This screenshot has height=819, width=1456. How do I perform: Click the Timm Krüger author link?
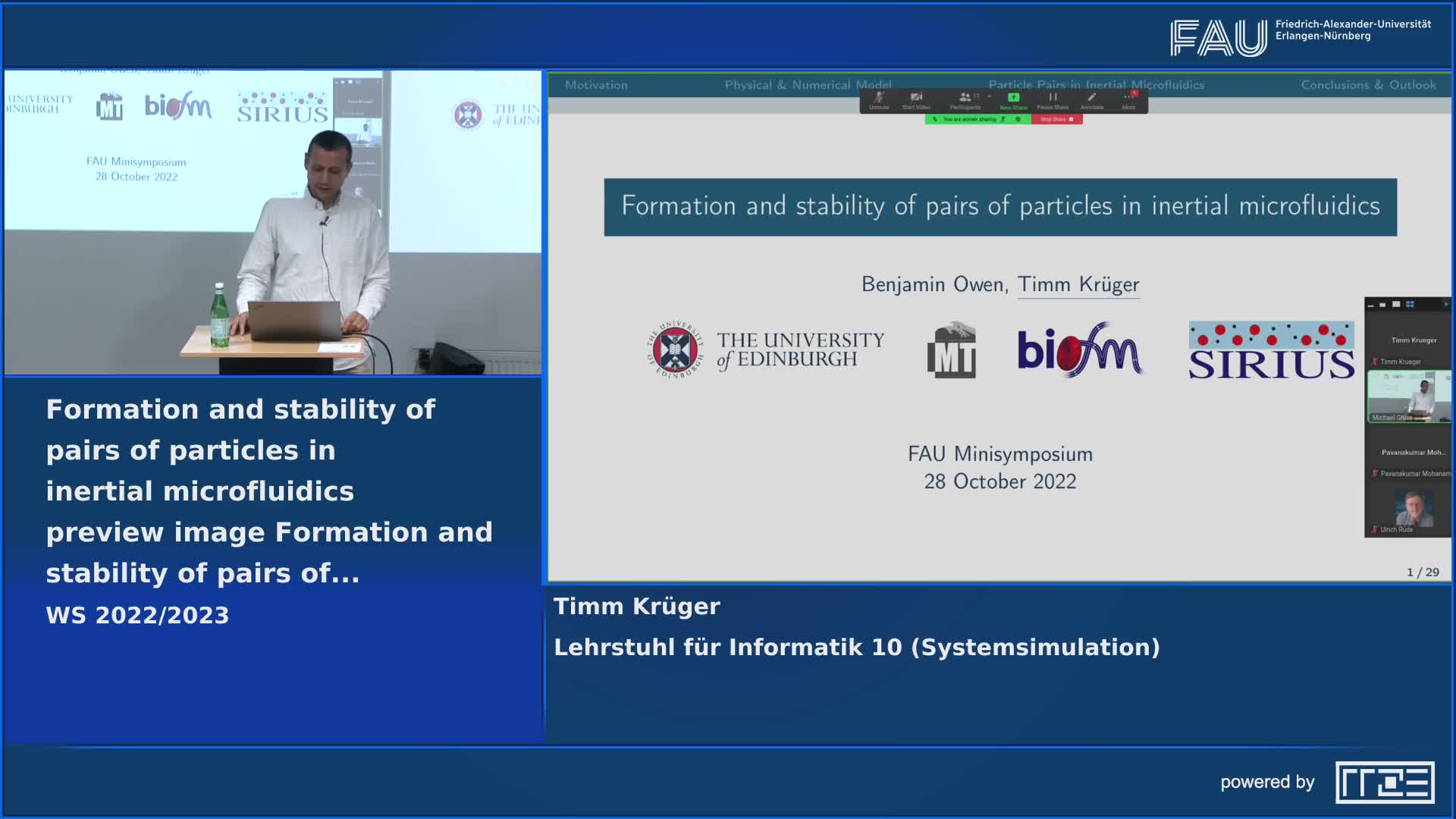coord(1078,284)
